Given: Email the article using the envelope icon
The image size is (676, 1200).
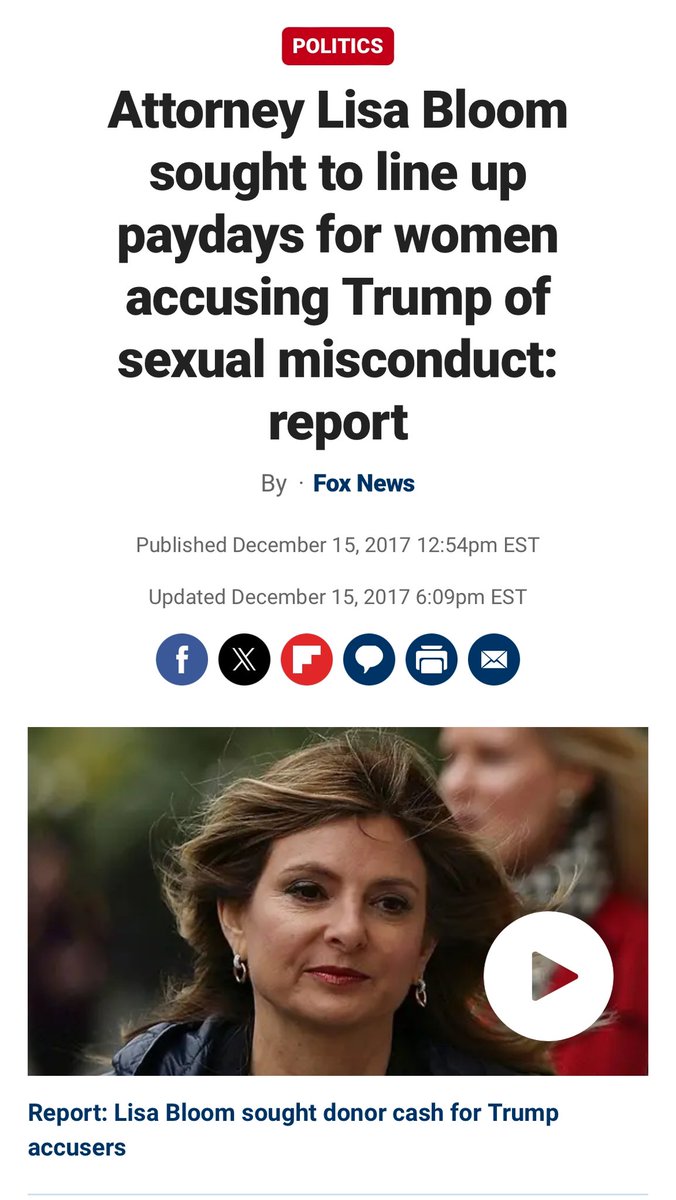Looking at the screenshot, I should coord(494,660).
